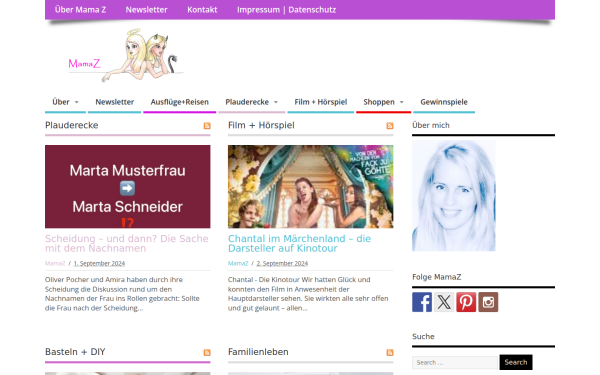This screenshot has width=600, height=375.
Task: Click the Suche widget title
Action: click(x=423, y=336)
